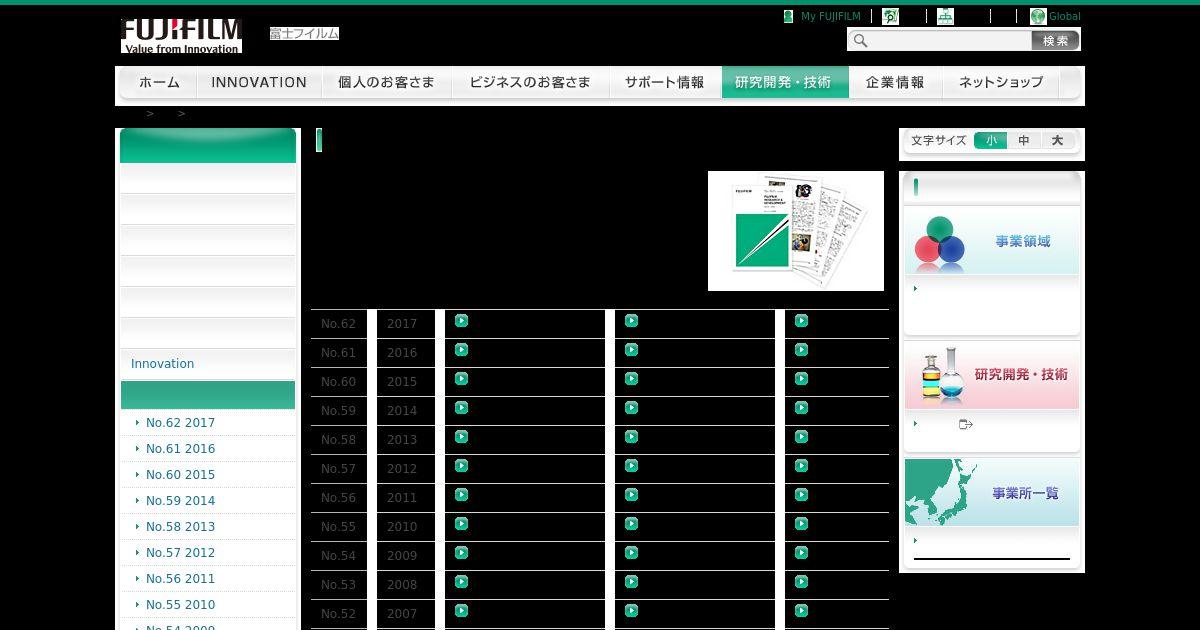The height and width of the screenshot is (630, 1200).
Task: Click middle green arrow in No.56 row
Action: point(631,495)
